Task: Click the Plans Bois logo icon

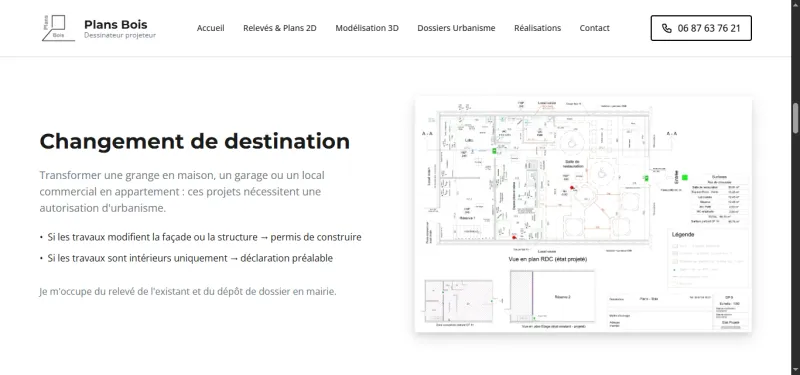Action: point(58,28)
